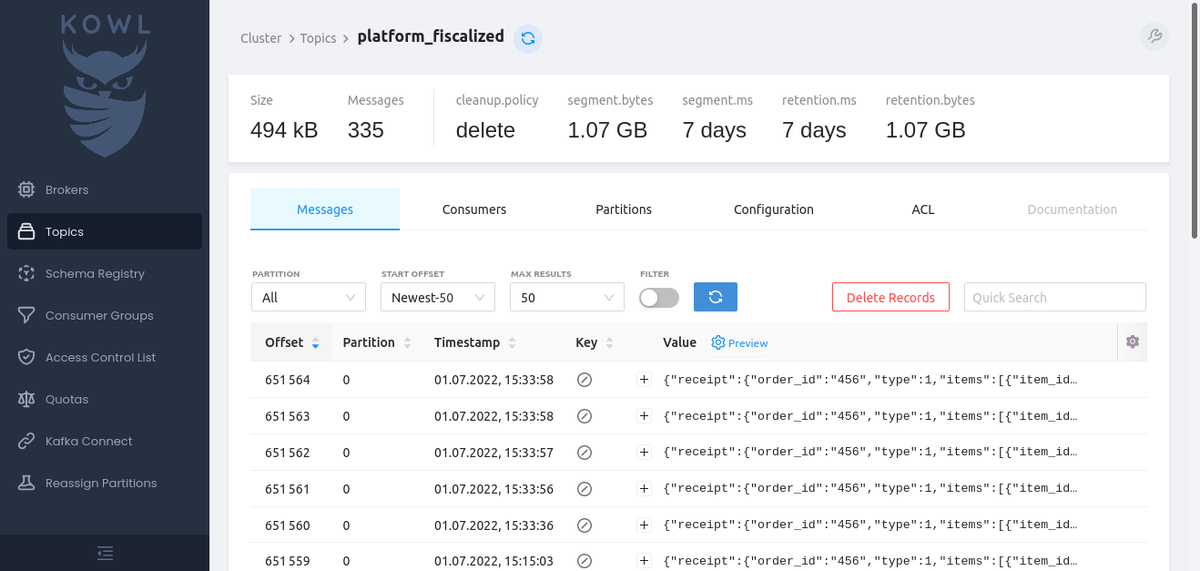Screen dimensions: 1200x571
Task: Expand the message at offset 651 560
Action: click(644, 525)
